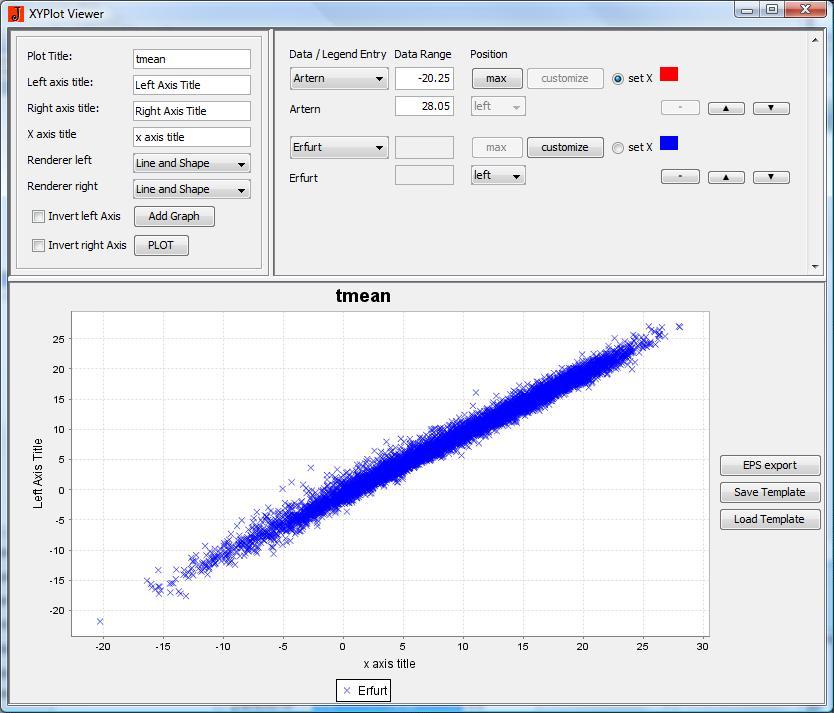This screenshot has height=713, width=834.
Task: Enable Invert right Axis
Action: pos(37,244)
